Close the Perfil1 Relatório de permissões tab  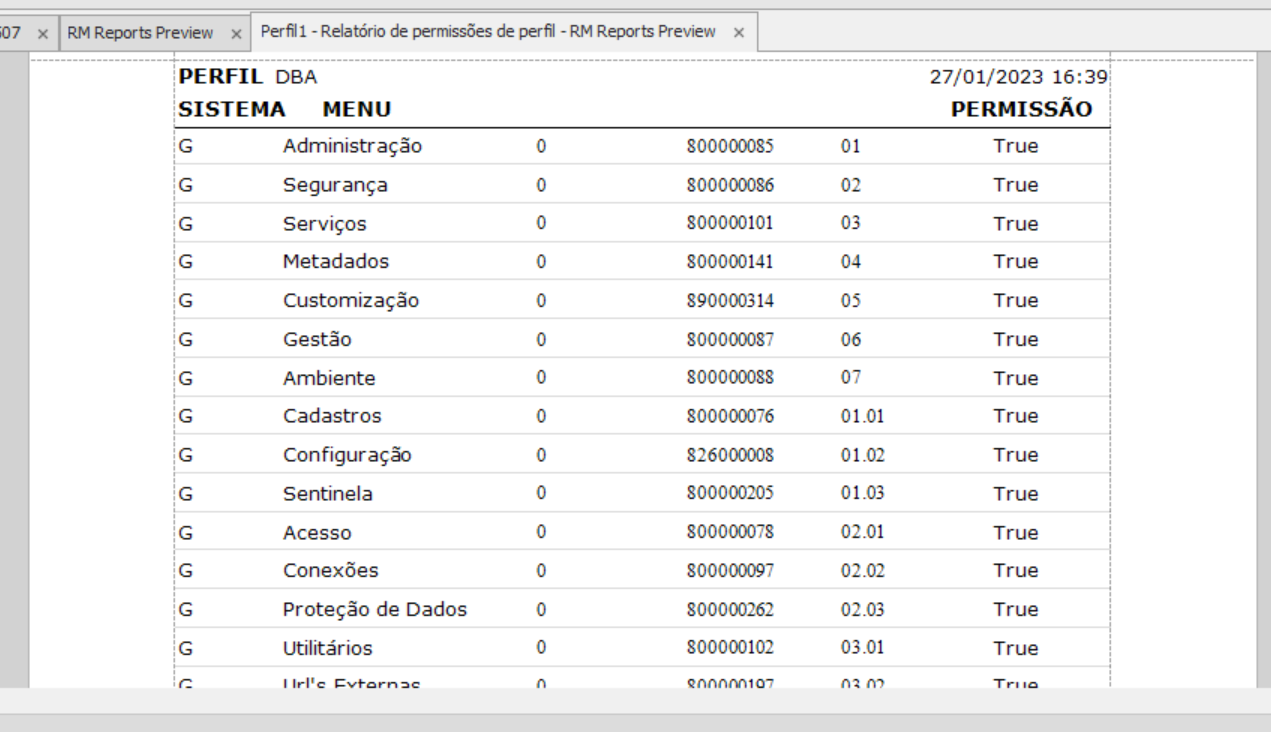738,32
